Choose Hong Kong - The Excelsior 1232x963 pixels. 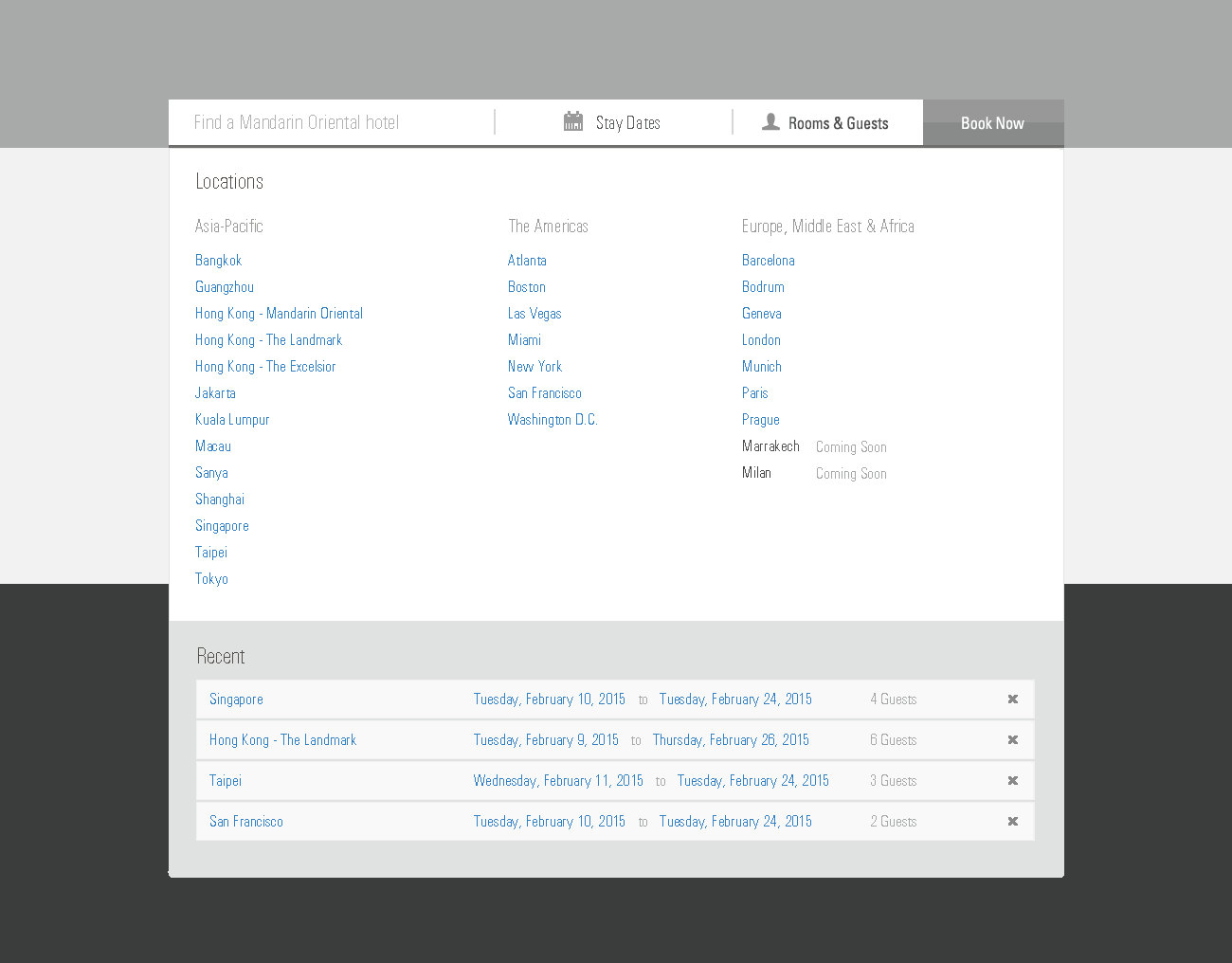265,367
